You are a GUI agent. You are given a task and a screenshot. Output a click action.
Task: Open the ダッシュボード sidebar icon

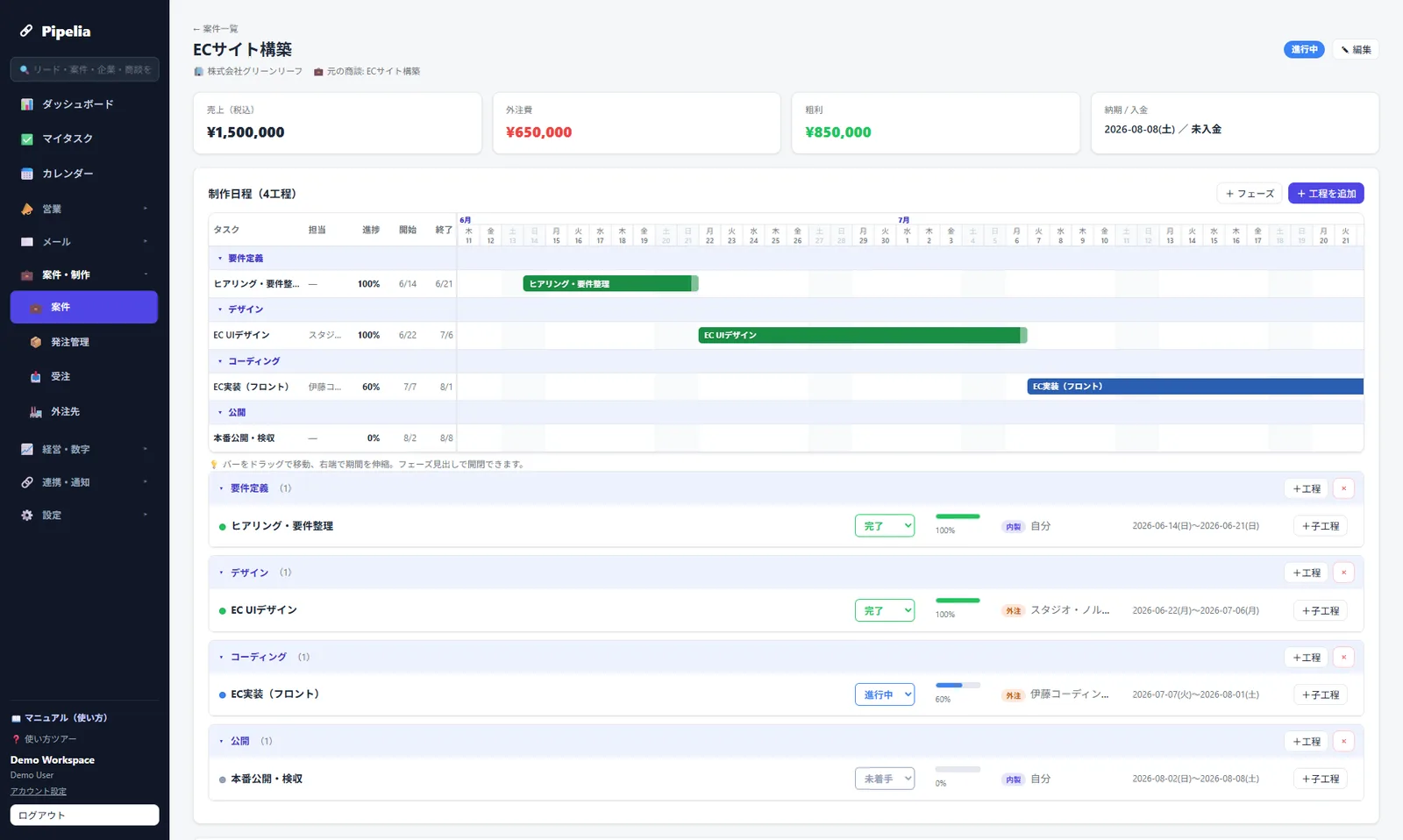pos(27,104)
